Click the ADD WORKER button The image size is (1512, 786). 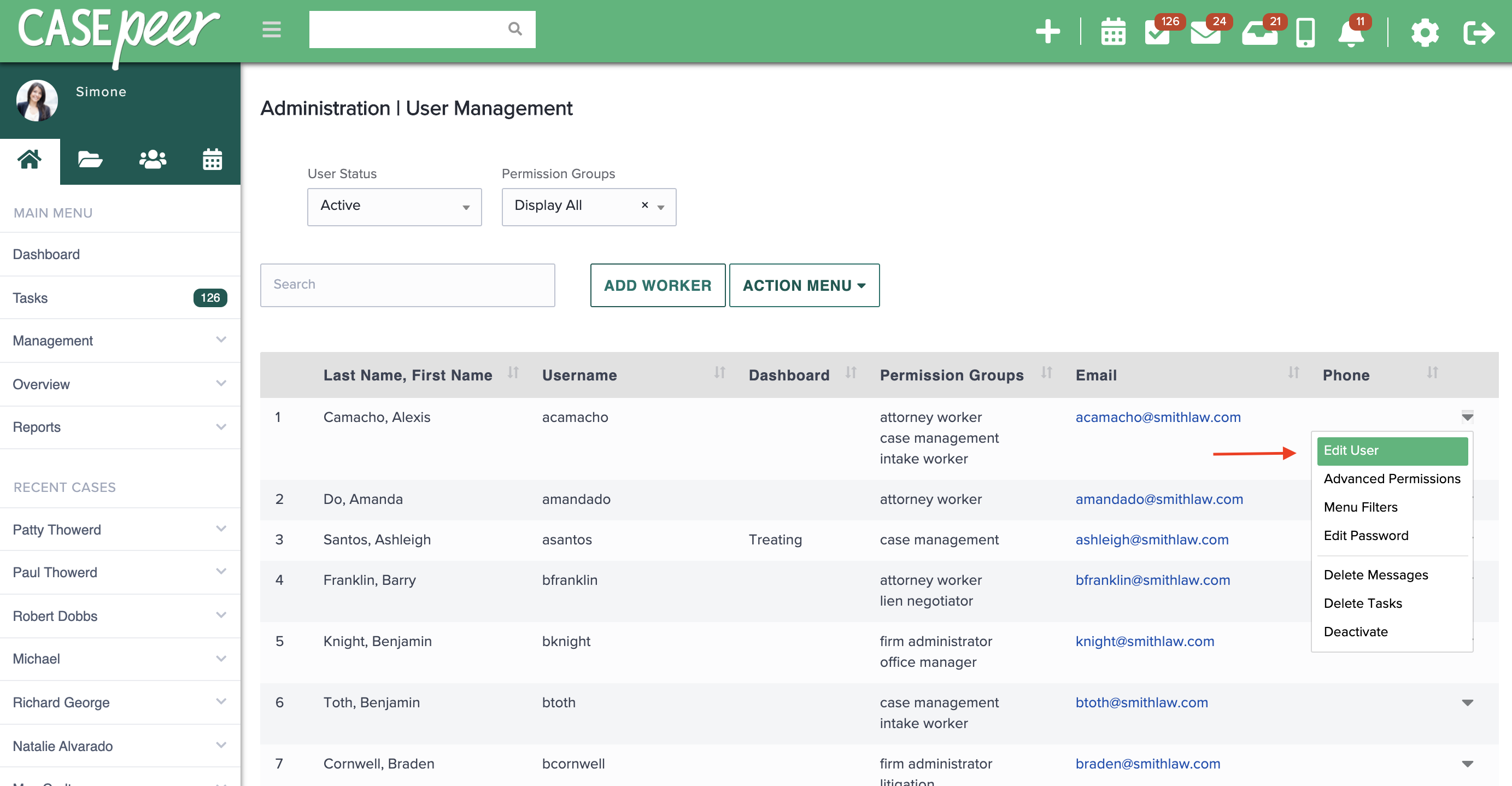tap(658, 285)
